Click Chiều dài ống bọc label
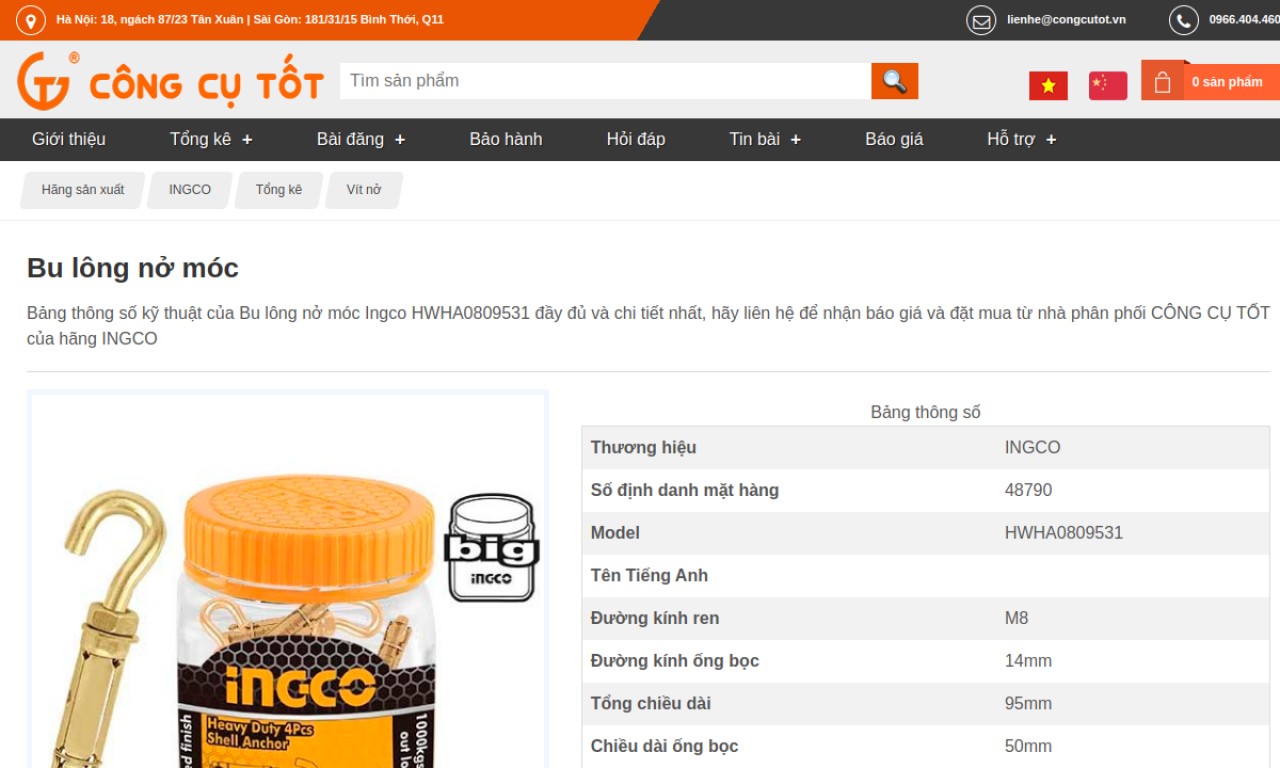The image size is (1280, 768). [665, 747]
